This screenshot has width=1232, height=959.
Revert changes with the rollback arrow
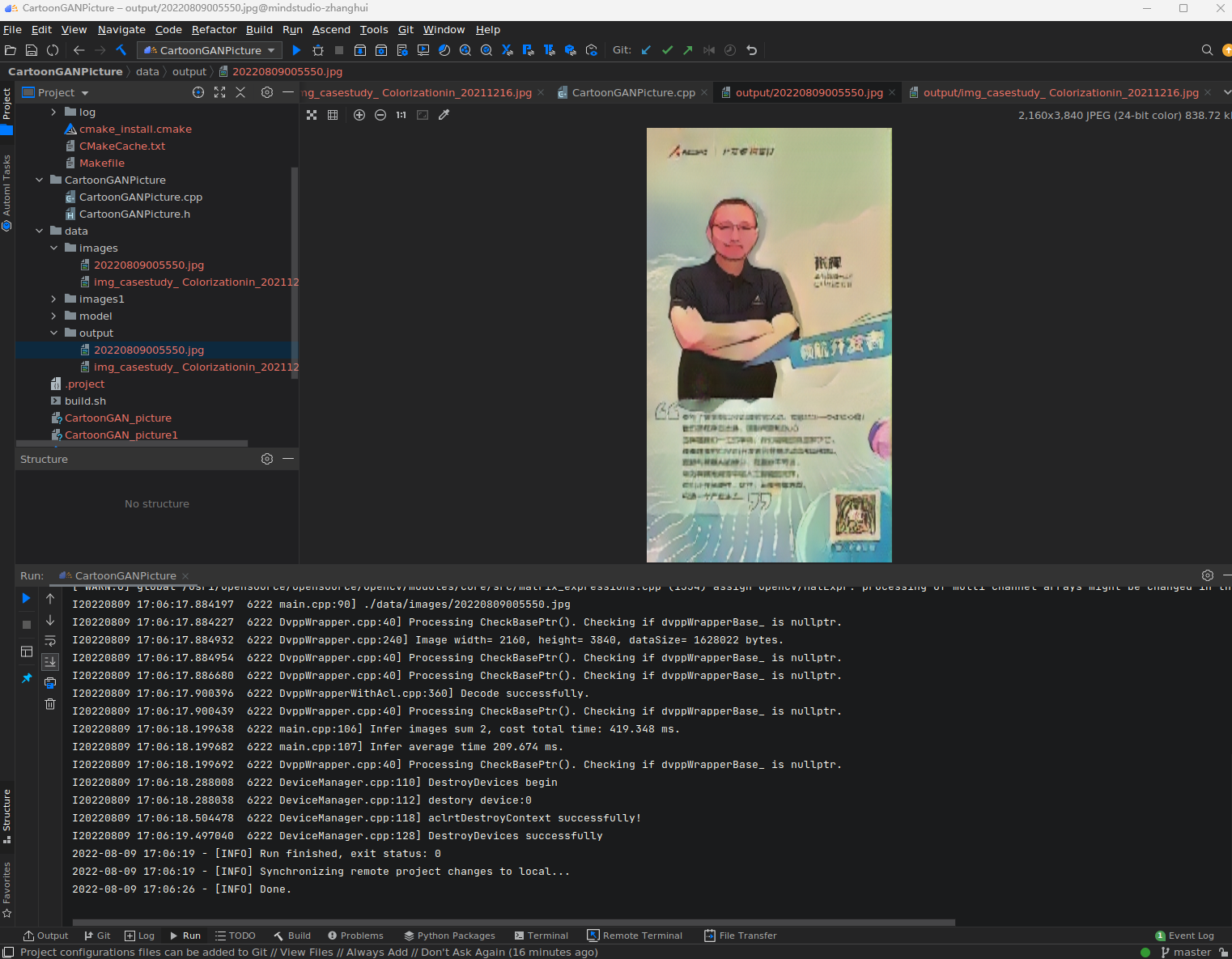751,50
